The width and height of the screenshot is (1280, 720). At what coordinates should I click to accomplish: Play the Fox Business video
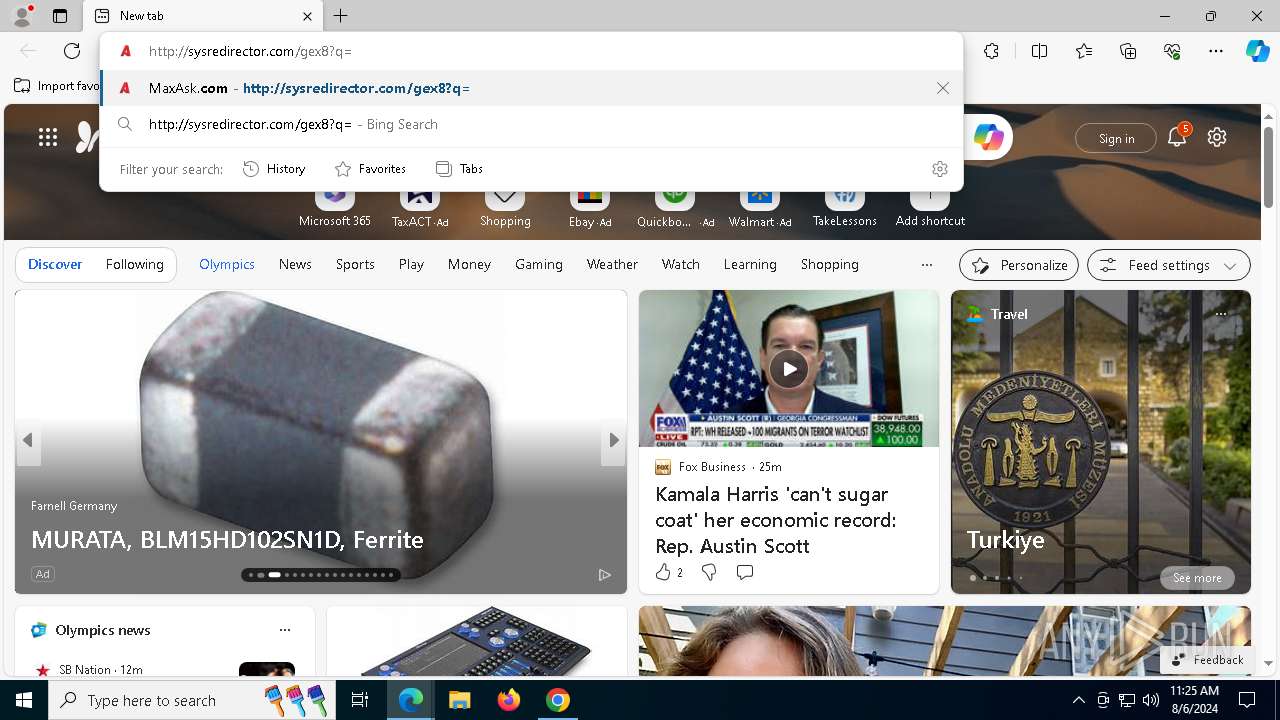point(789,369)
